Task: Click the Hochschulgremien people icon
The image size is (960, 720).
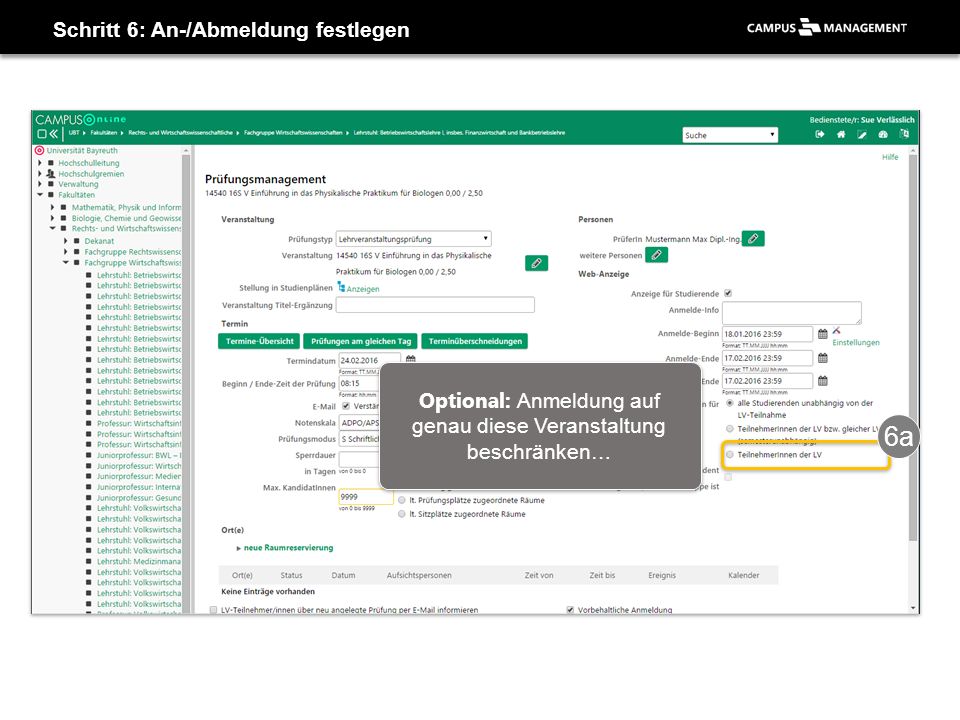Action: click(x=51, y=173)
